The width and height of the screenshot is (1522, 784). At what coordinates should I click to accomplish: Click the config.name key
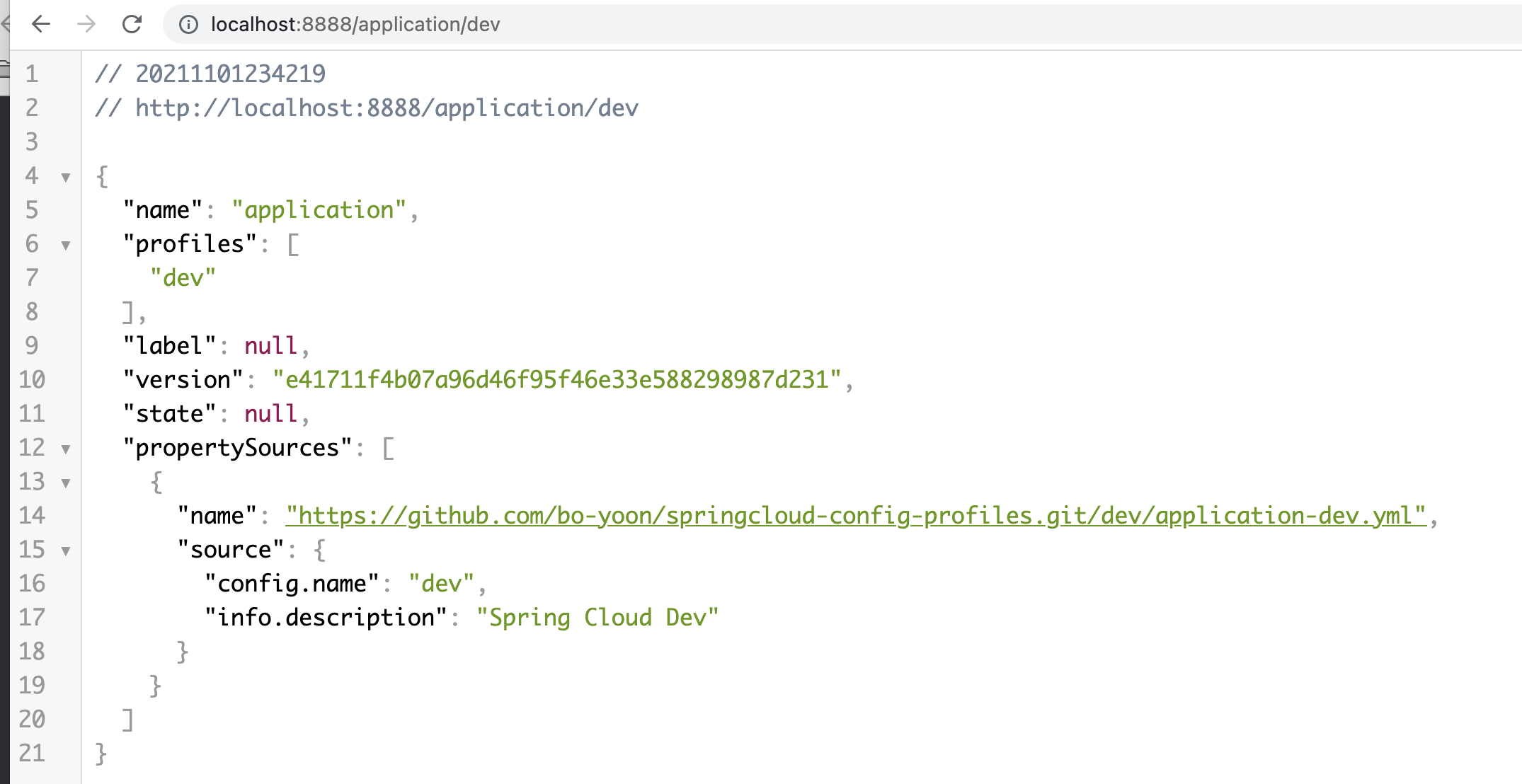[291, 583]
